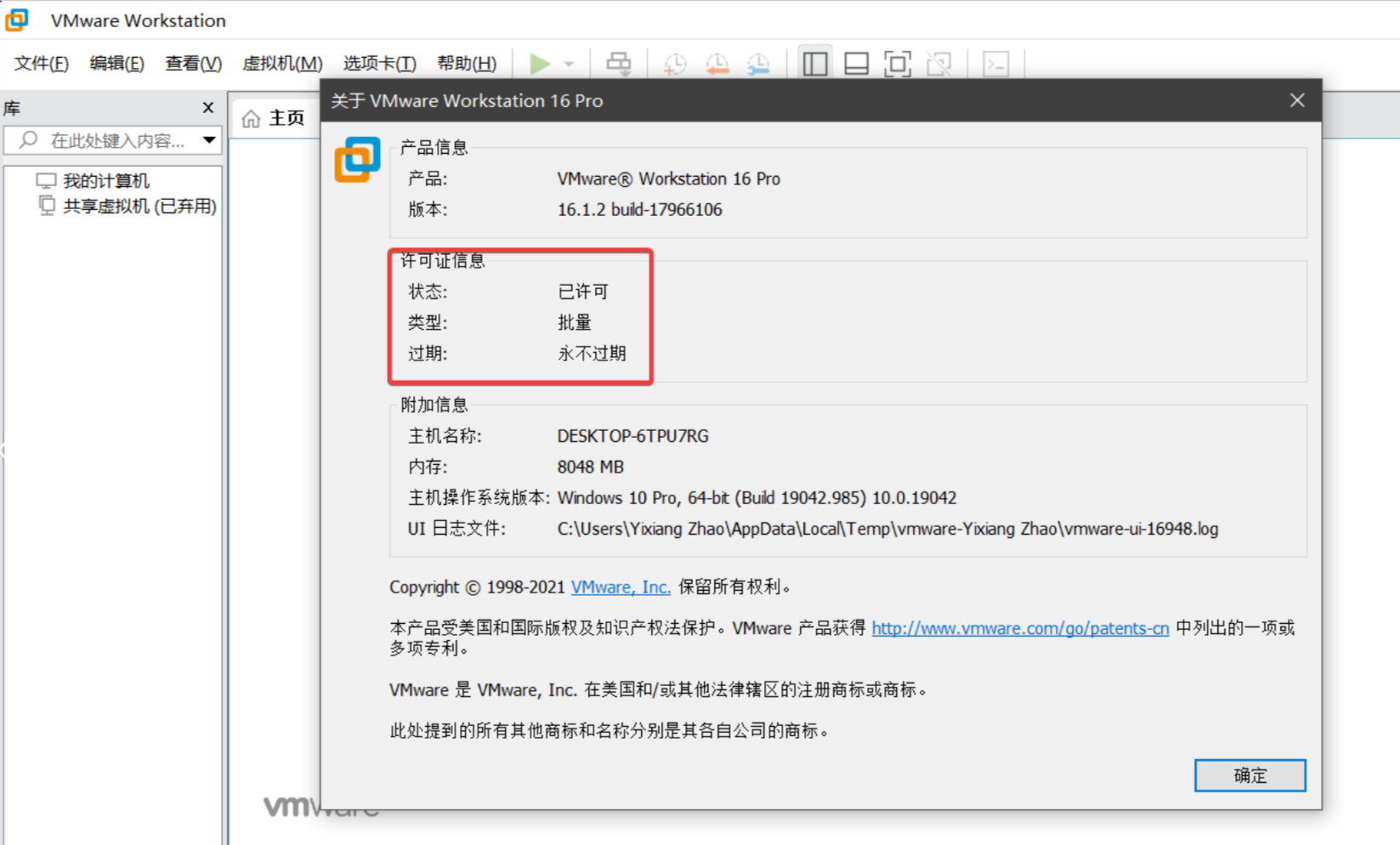The height and width of the screenshot is (845, 1400).
Task: Click the Windows 10 Pro host OS version text
Action: (757, 497)
